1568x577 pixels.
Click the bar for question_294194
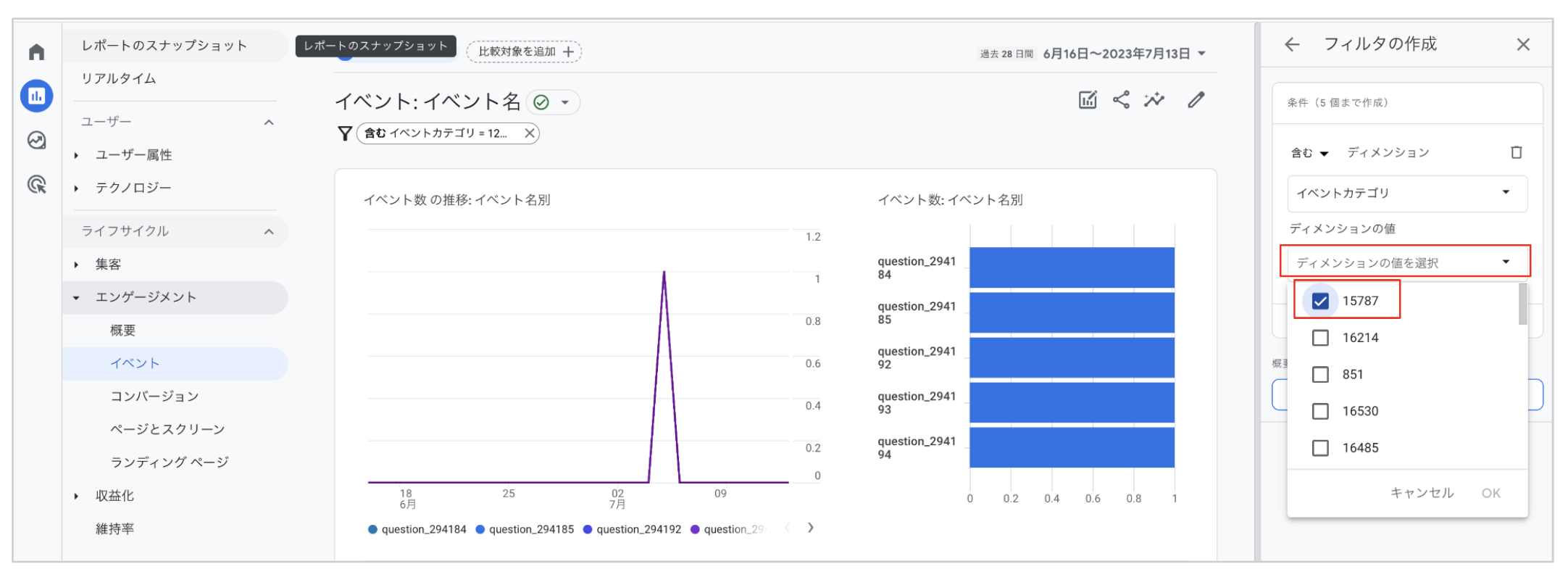(1072, 447)
